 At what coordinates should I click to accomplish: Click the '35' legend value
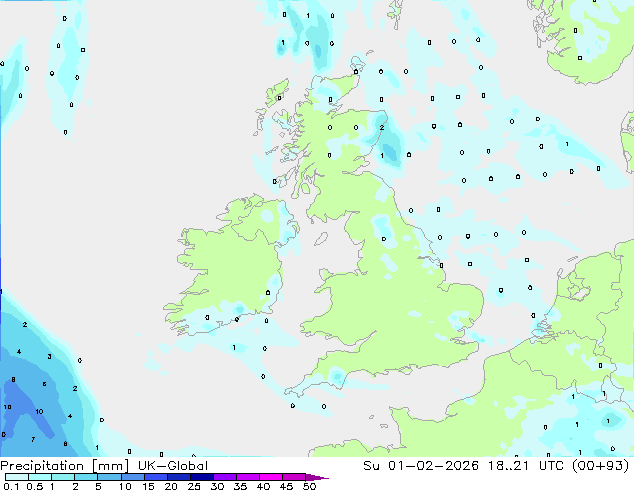click(x=240, y=486)
